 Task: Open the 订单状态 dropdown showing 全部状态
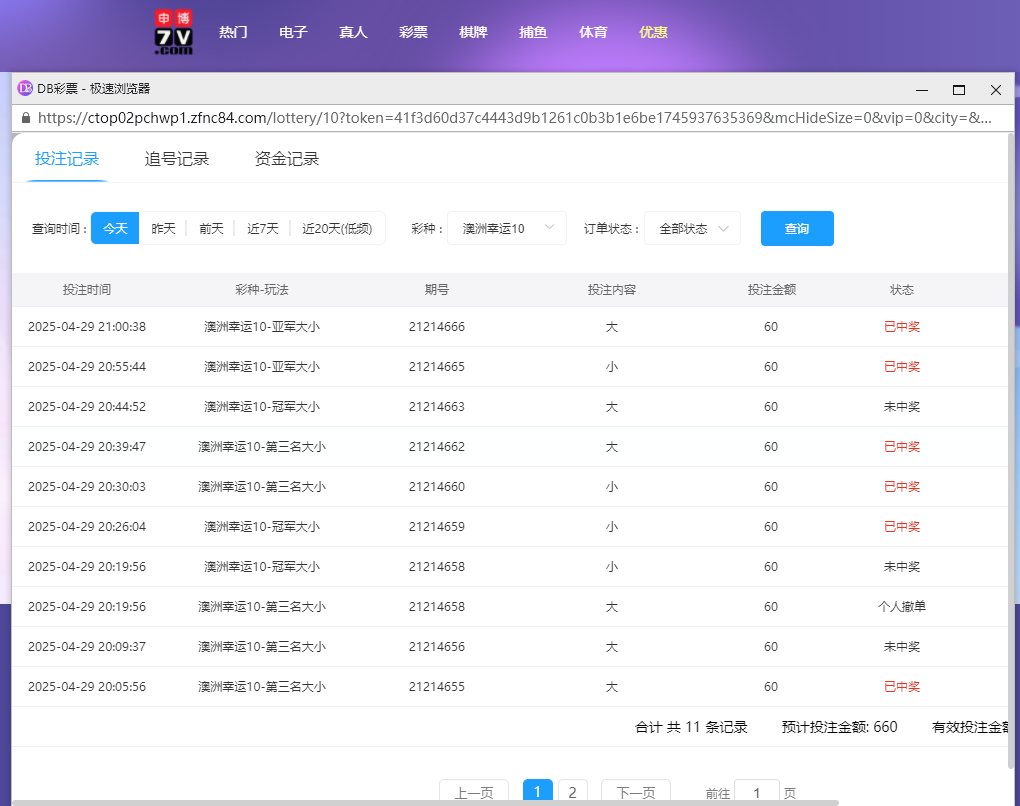coord(691,228)
